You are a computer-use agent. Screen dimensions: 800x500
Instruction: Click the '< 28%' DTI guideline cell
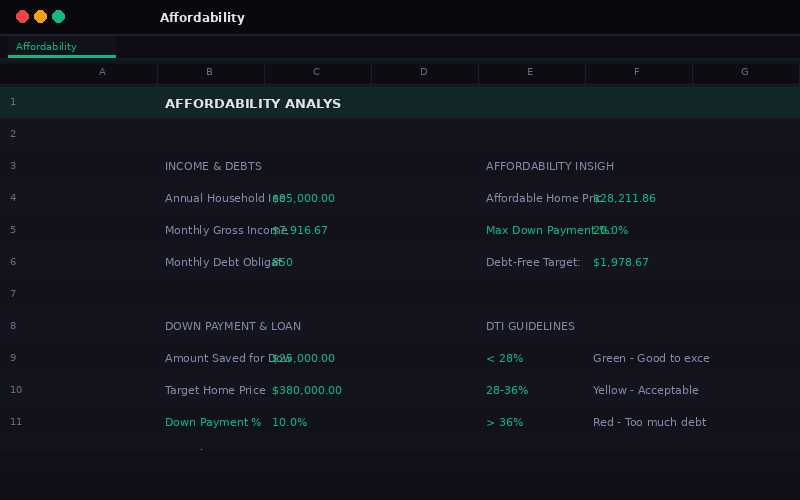pyautogui.click(x=505, y=358)
